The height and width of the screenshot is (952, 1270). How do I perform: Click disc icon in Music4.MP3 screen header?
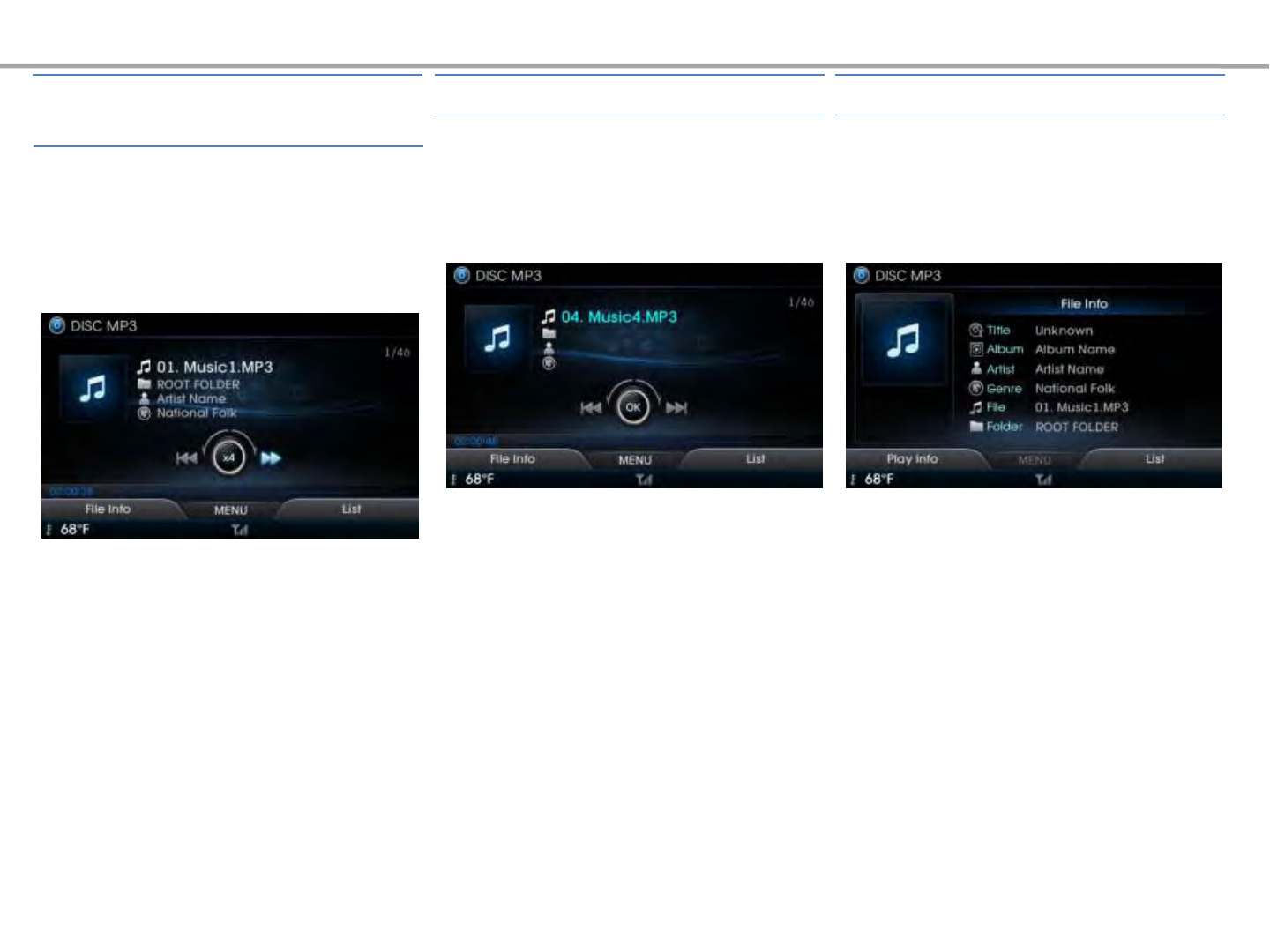click(x=462, y=275)
